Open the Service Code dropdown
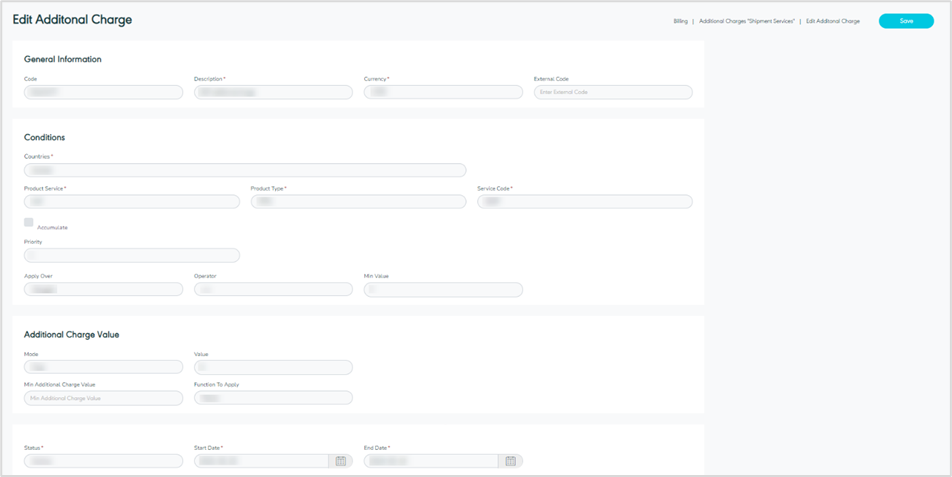This screenshot has width=952, height=477. pyautogui.click(x=584, y=201)
